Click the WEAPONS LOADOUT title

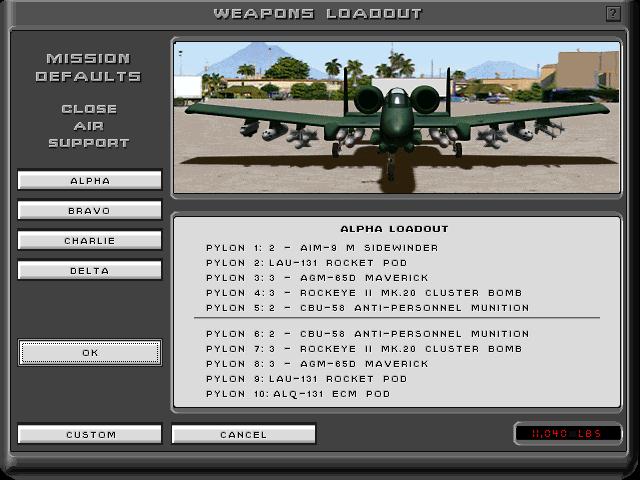coord(318,14)
